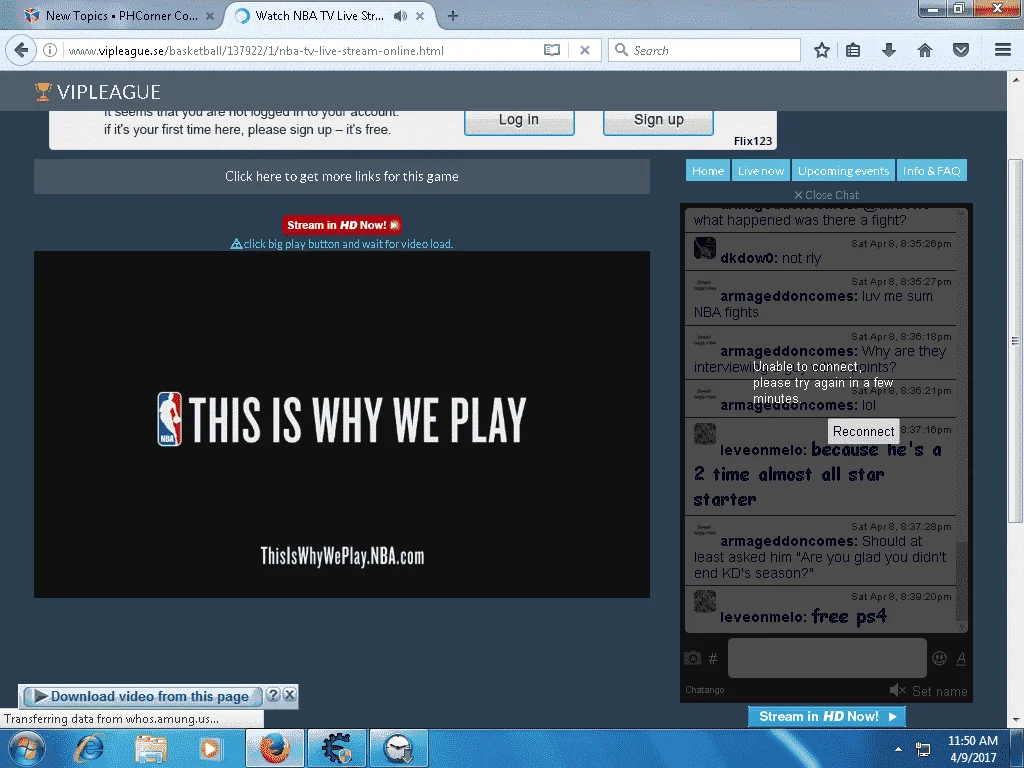Open the Info & FAQ menu item
This screenshot has height=768, width=1024.
tap(931, 170)
